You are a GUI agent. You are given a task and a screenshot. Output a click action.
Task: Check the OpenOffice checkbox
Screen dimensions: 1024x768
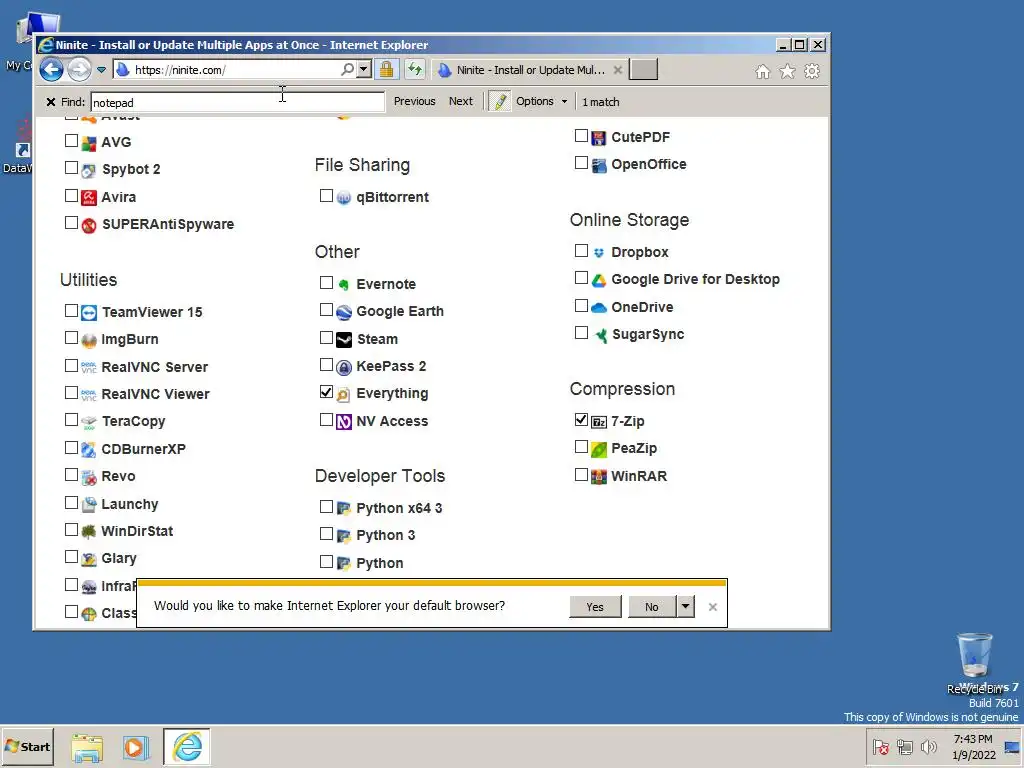[x=581, y=163]
